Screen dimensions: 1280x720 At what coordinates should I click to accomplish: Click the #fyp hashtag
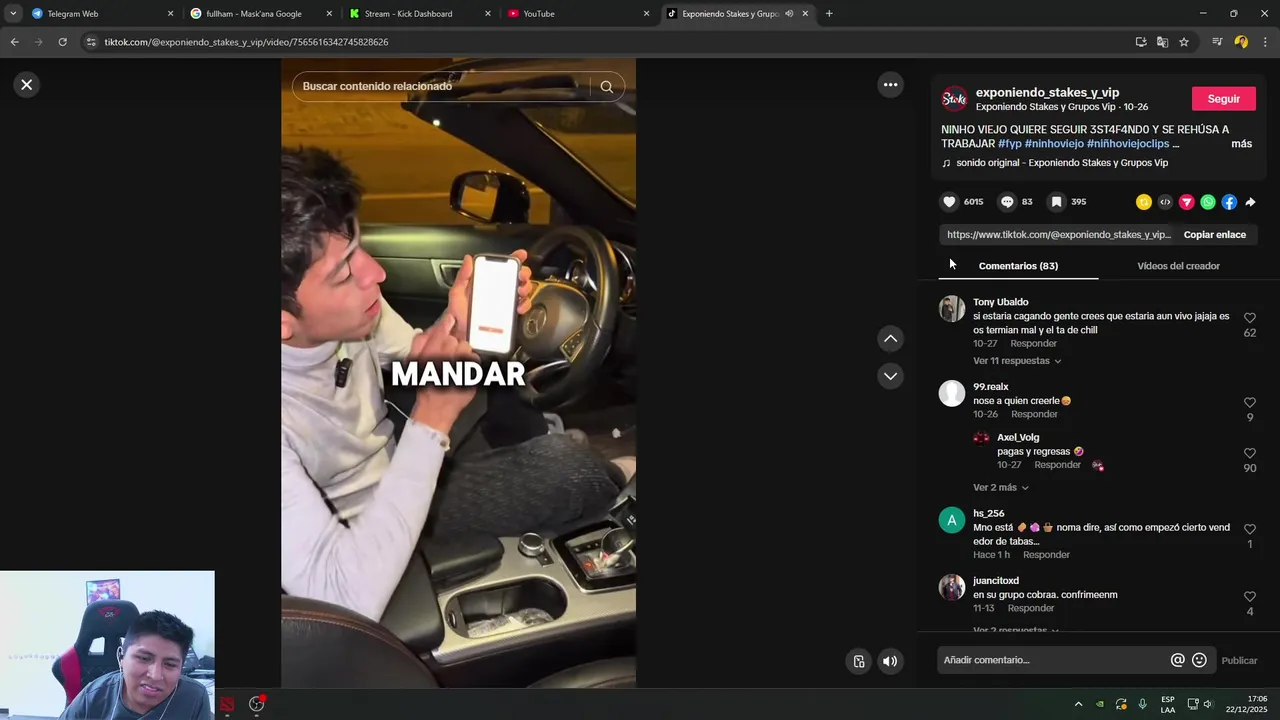tap(1009, 144)
